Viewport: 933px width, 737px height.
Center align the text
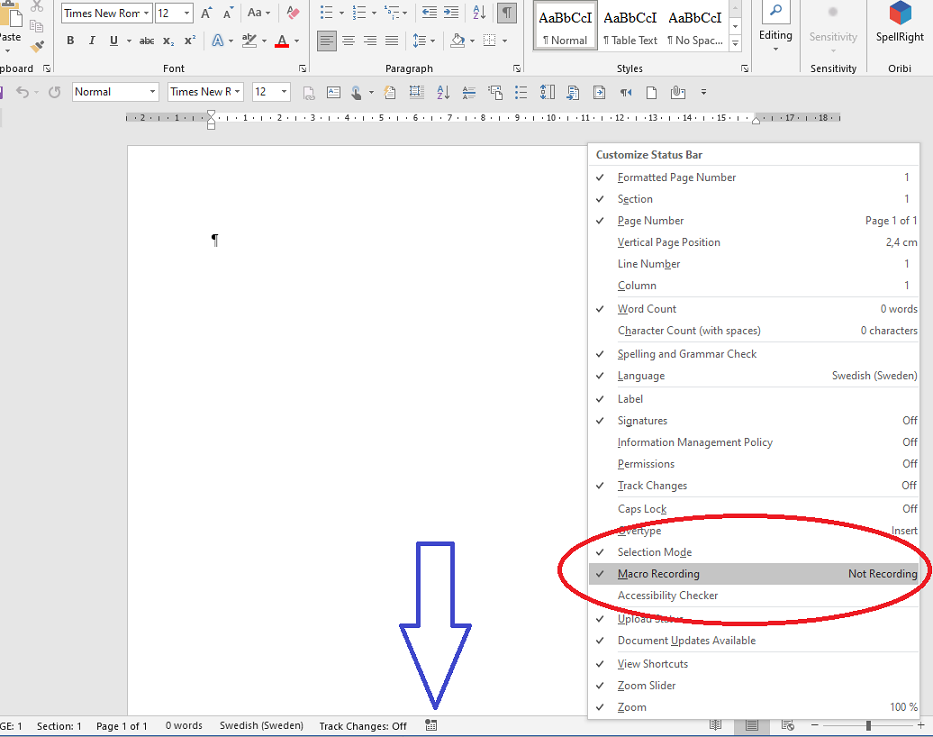(x=348, y=40)
